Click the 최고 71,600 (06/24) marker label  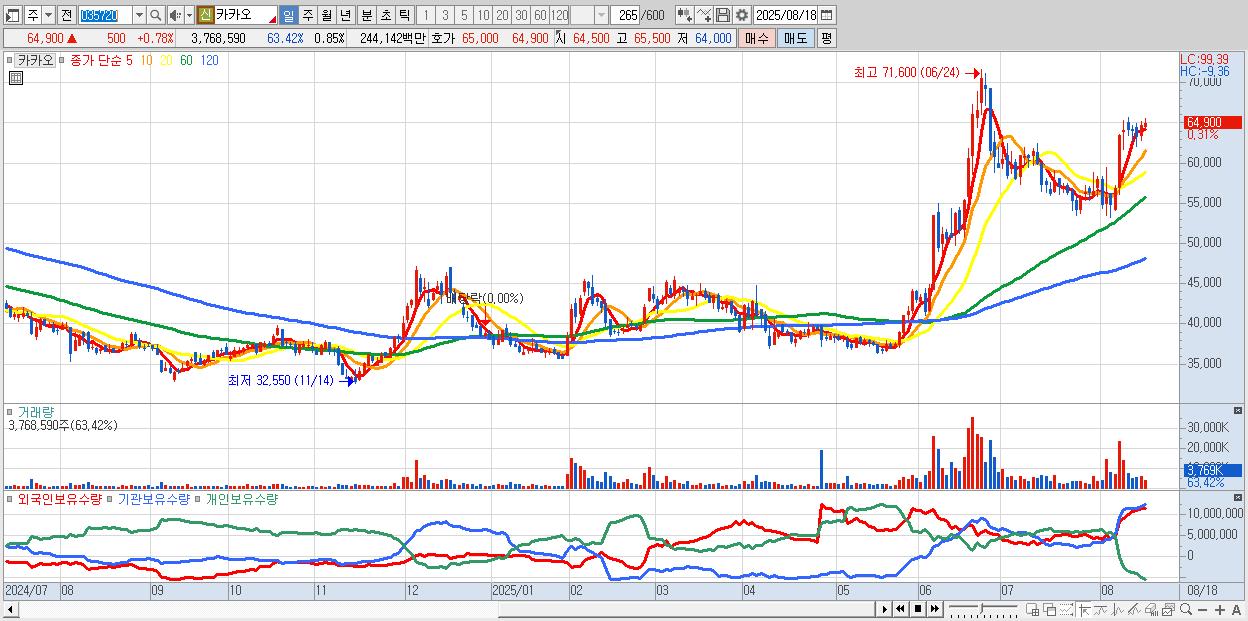[906, 72]
